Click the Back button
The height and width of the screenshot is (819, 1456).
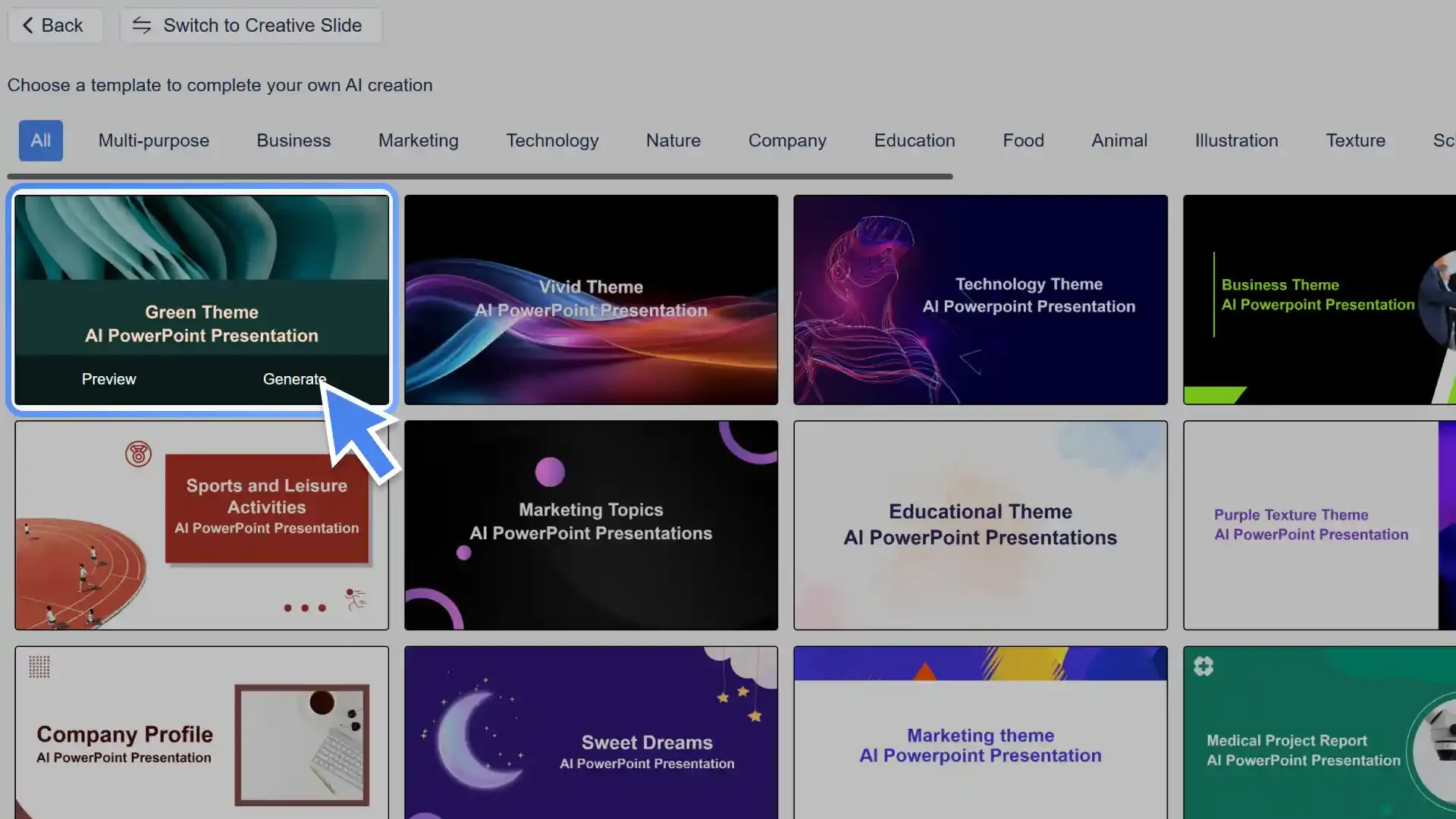(55, 25)
